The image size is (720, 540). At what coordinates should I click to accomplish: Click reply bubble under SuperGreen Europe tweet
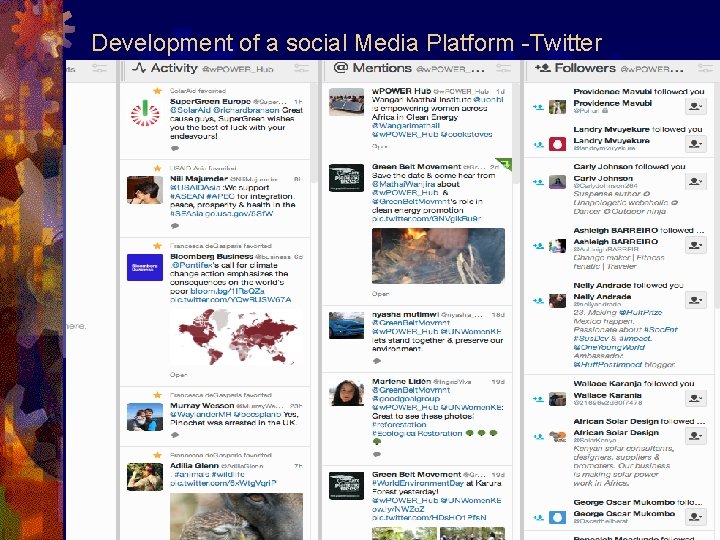pyautogui.click(x=174, y=148)
